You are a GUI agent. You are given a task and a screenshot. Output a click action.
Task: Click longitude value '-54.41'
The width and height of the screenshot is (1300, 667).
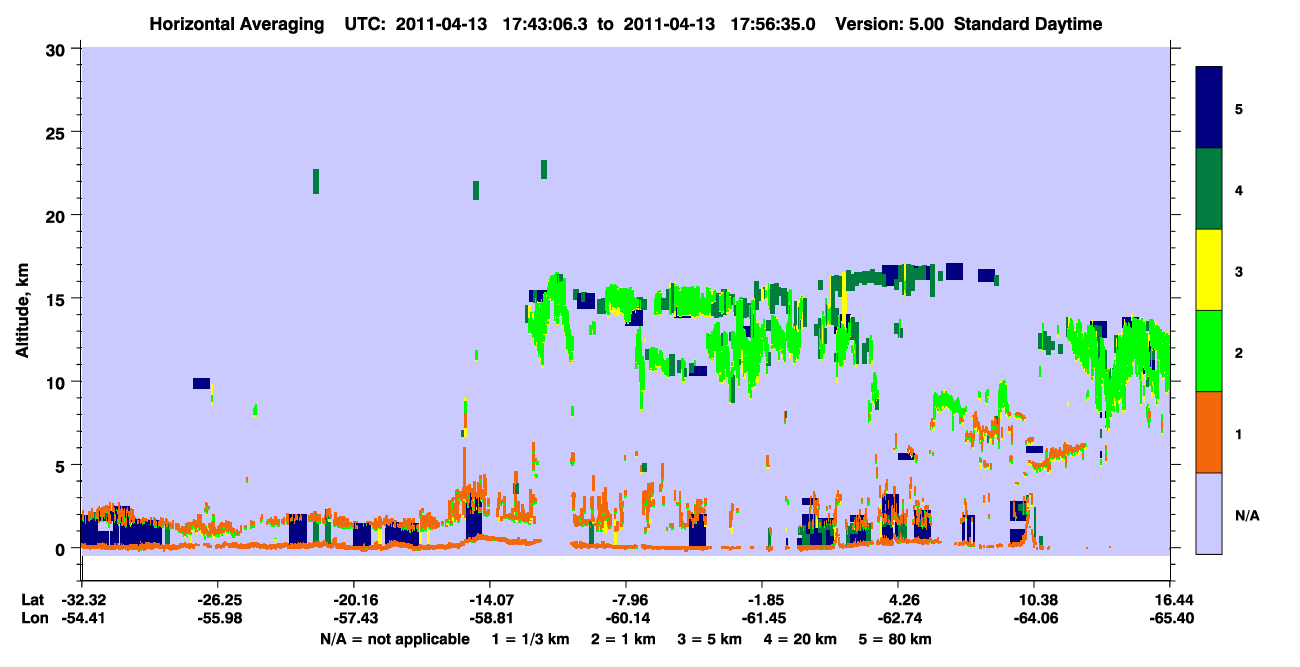tap(82, 618)
